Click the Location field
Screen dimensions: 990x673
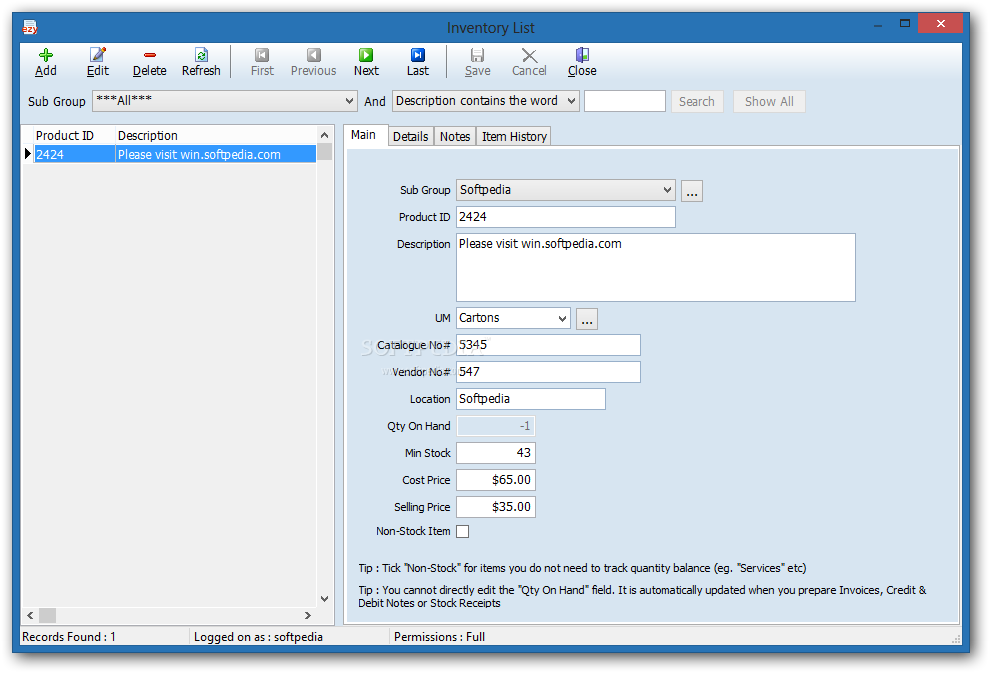point(531,399)
